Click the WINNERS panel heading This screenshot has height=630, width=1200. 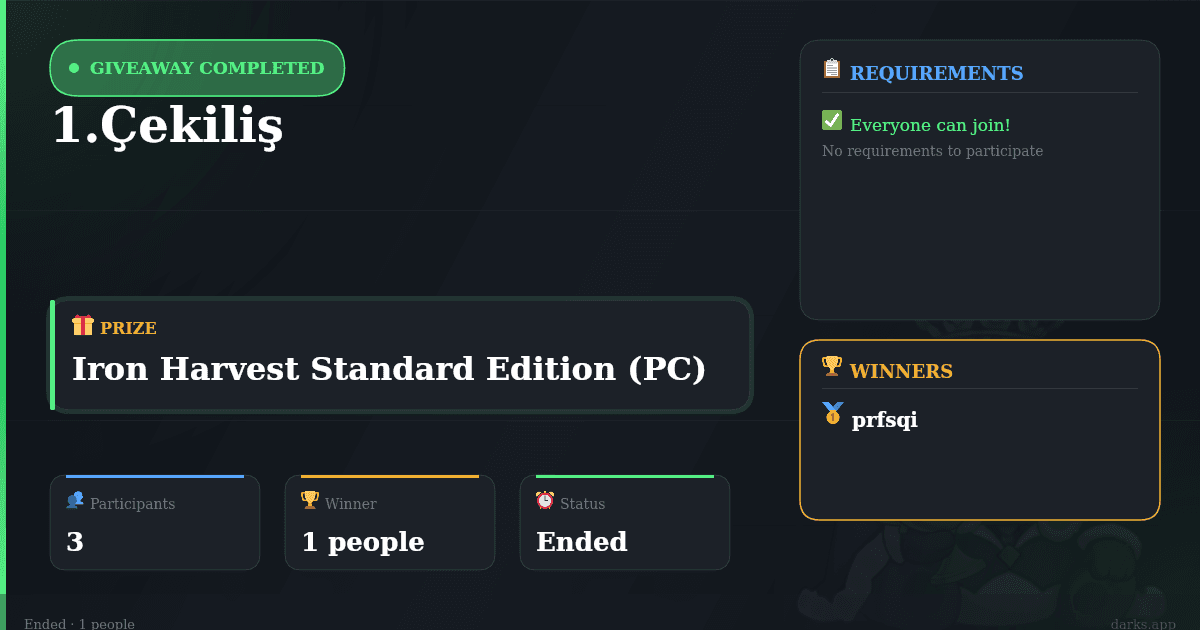901,371
